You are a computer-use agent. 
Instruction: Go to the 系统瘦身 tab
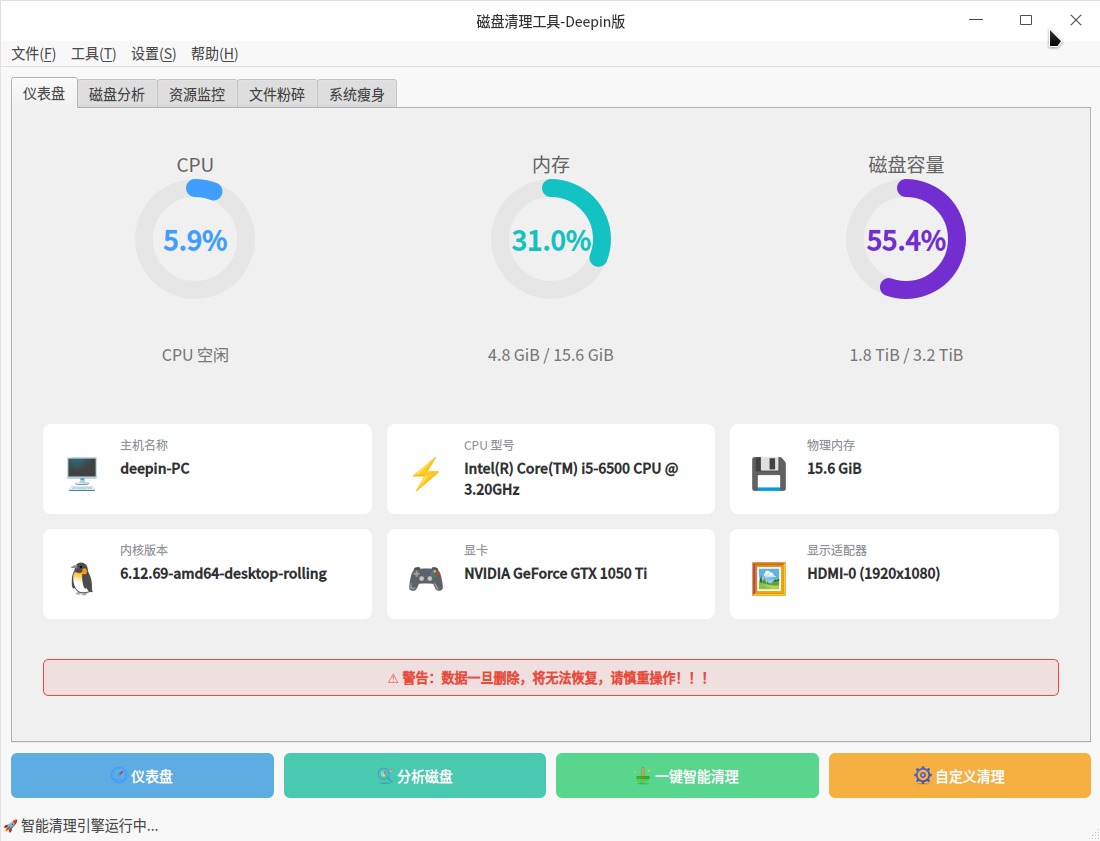[357, 94]
